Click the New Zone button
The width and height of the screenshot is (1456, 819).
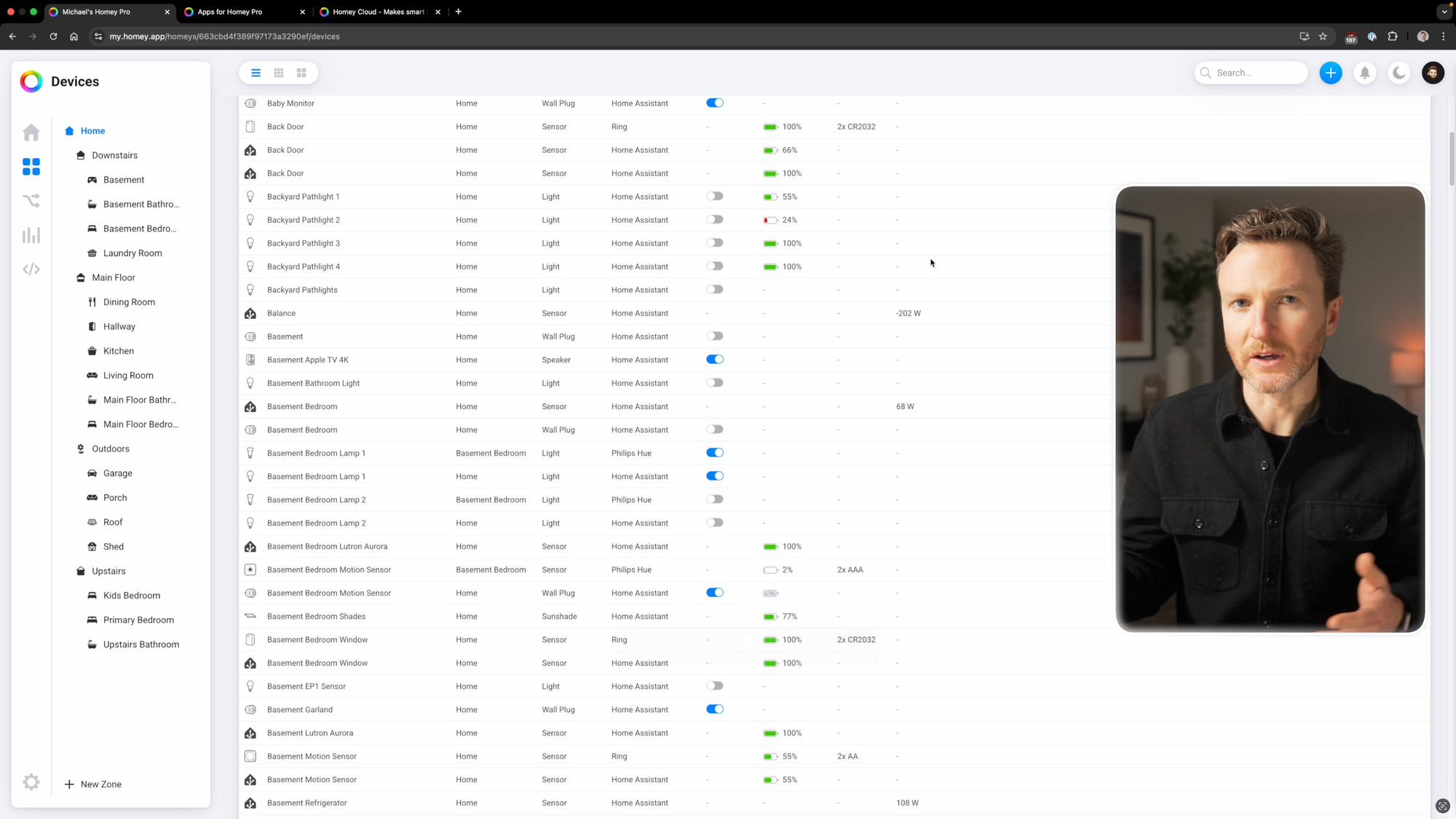tap(93, 784)
